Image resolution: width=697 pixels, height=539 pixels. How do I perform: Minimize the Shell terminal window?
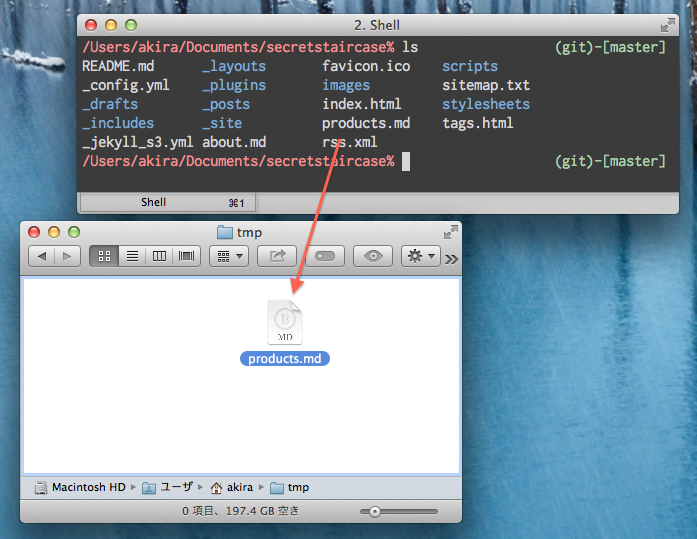click(x=111, y=25)
